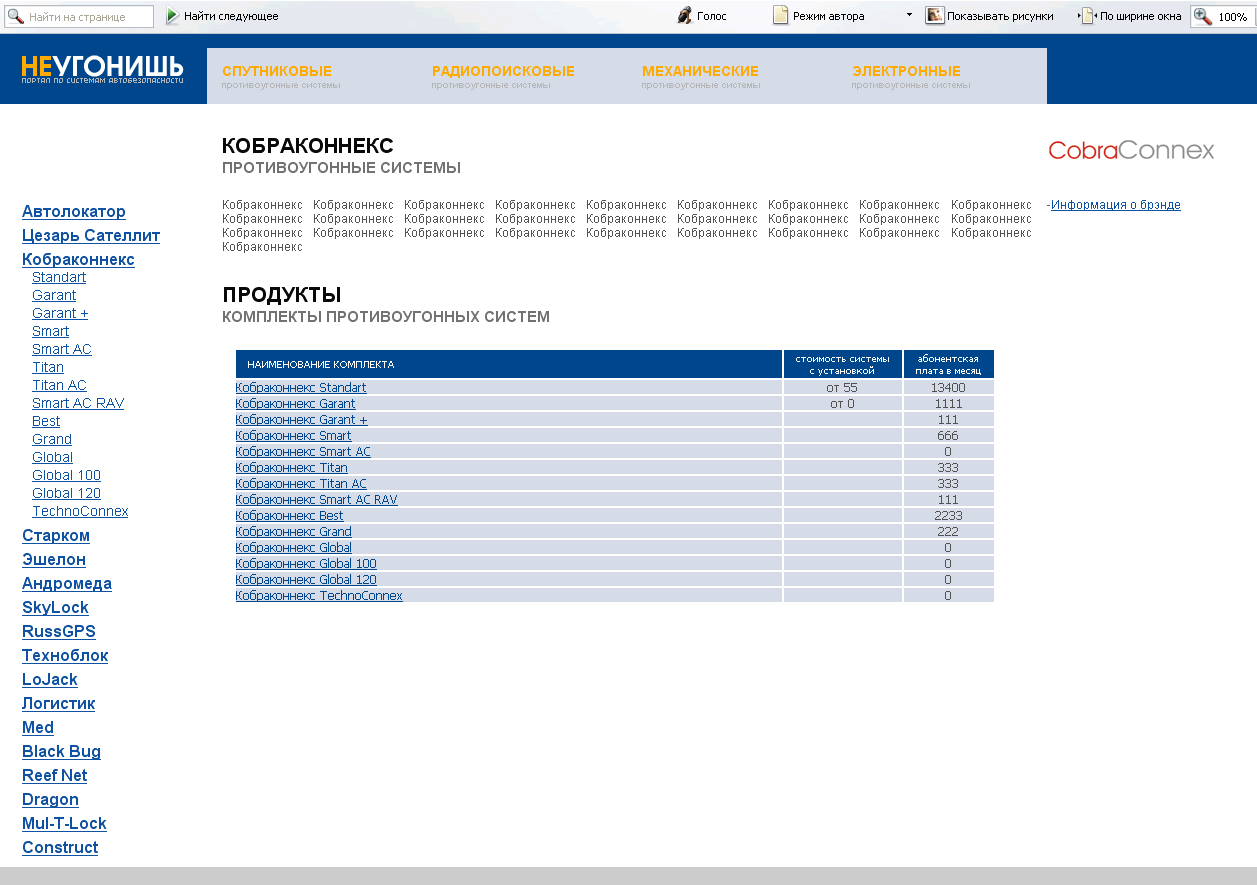The height and width of the screenshot is (885, 1257).
Task: Open the ЭЛЕКТРОННЫЕ tab
Action: 906,71
